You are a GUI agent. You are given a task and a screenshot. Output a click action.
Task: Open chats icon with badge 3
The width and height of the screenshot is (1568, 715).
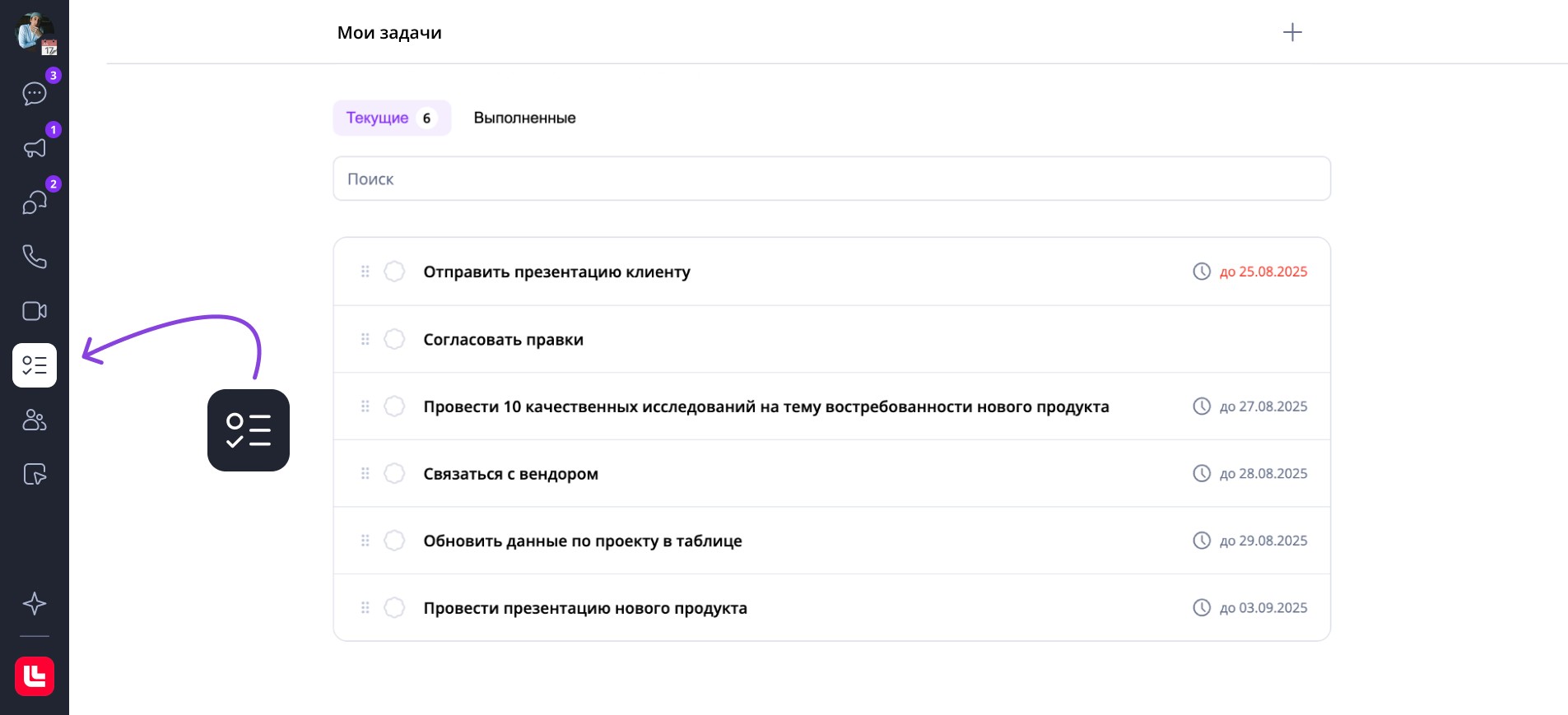pyautogui.click(x=35, y=93)
